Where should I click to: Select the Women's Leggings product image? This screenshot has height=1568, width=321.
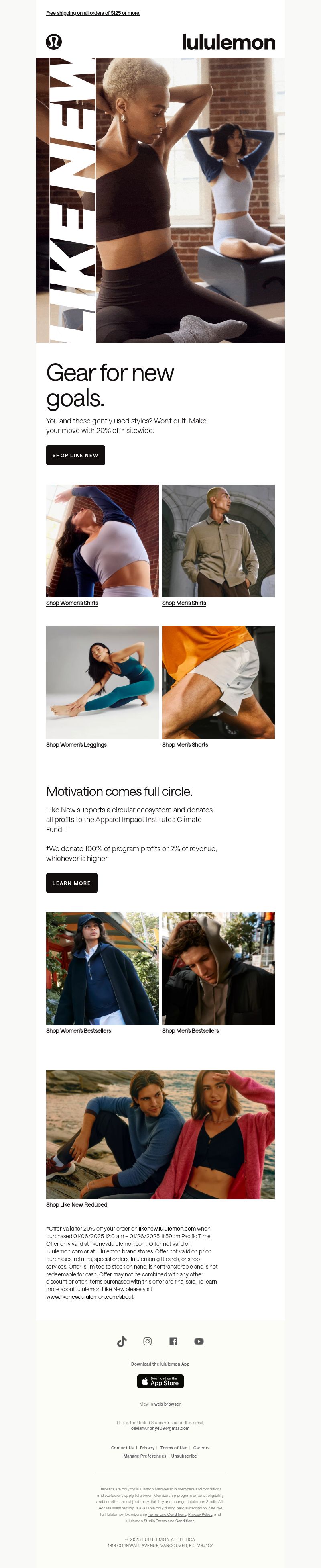(x=102, y=682)
